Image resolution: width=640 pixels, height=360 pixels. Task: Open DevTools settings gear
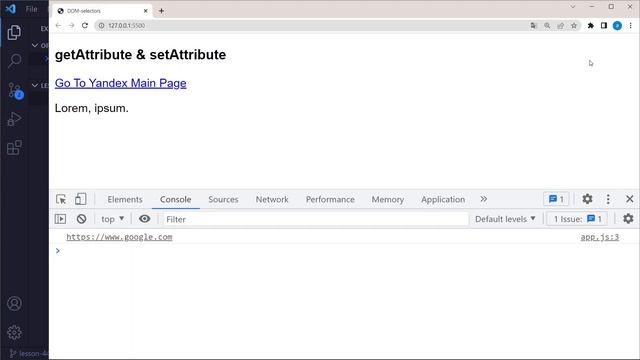(587, 199)
